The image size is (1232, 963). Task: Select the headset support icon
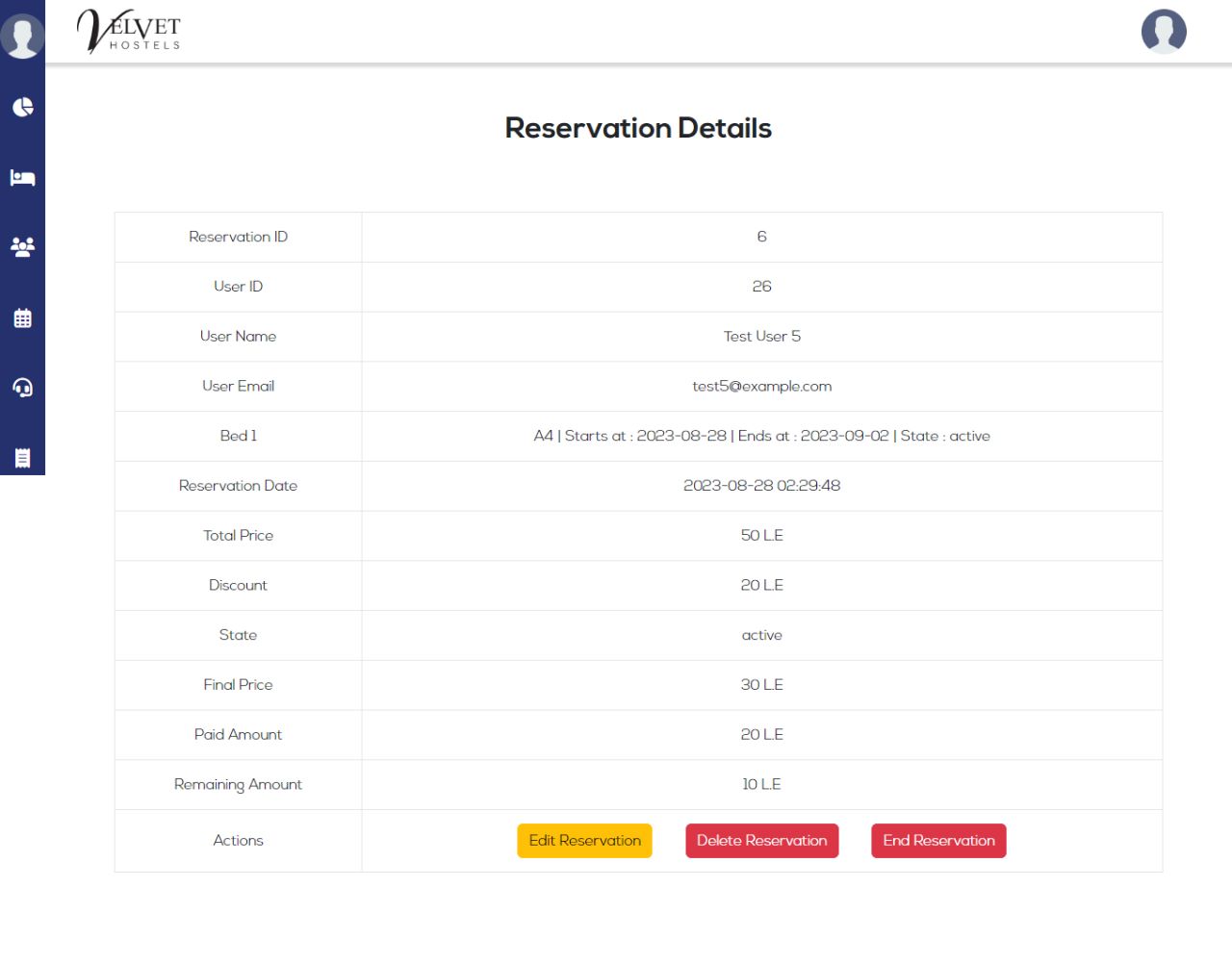tap(22, 388)
